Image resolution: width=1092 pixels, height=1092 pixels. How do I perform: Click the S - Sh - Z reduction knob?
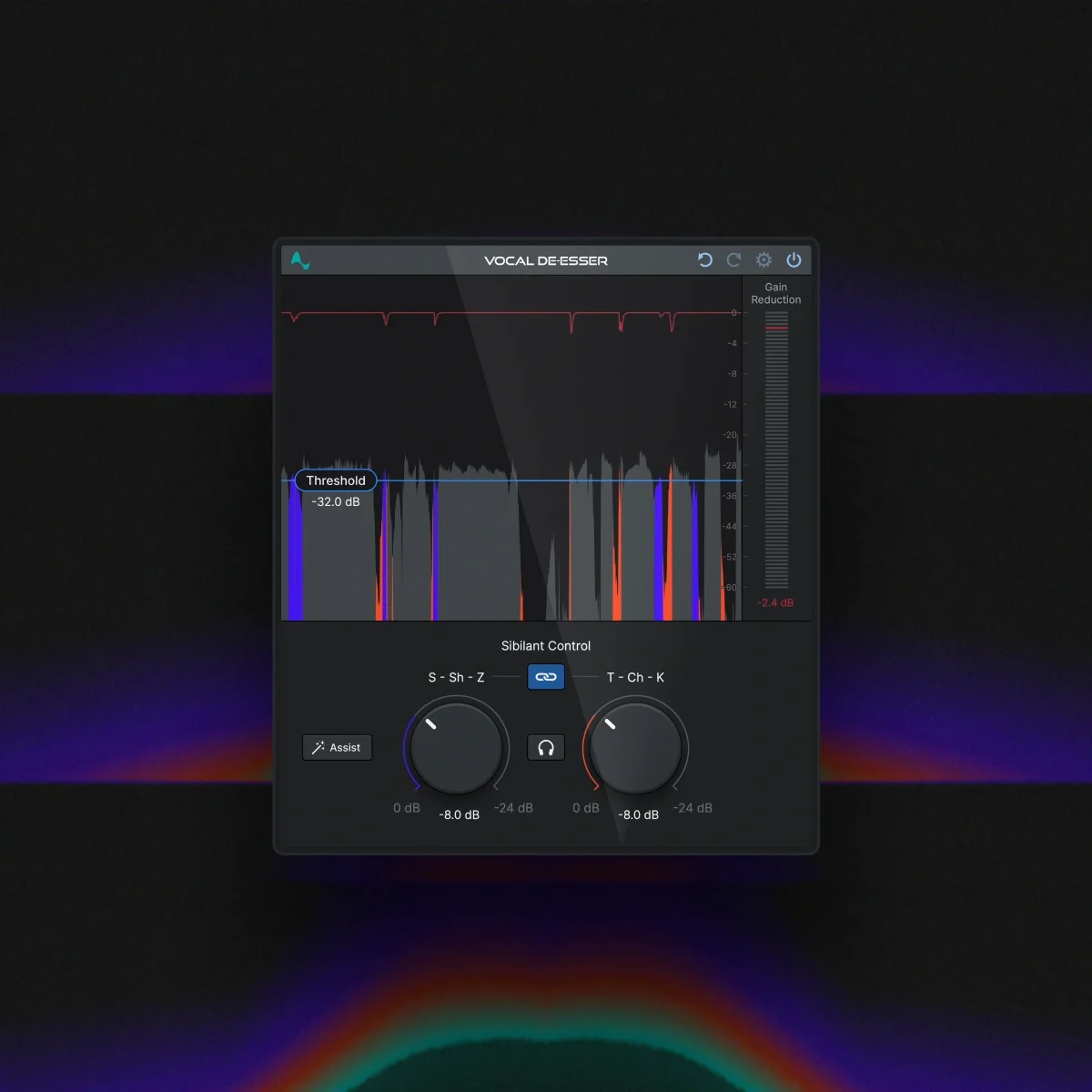[x=456, y=748]
